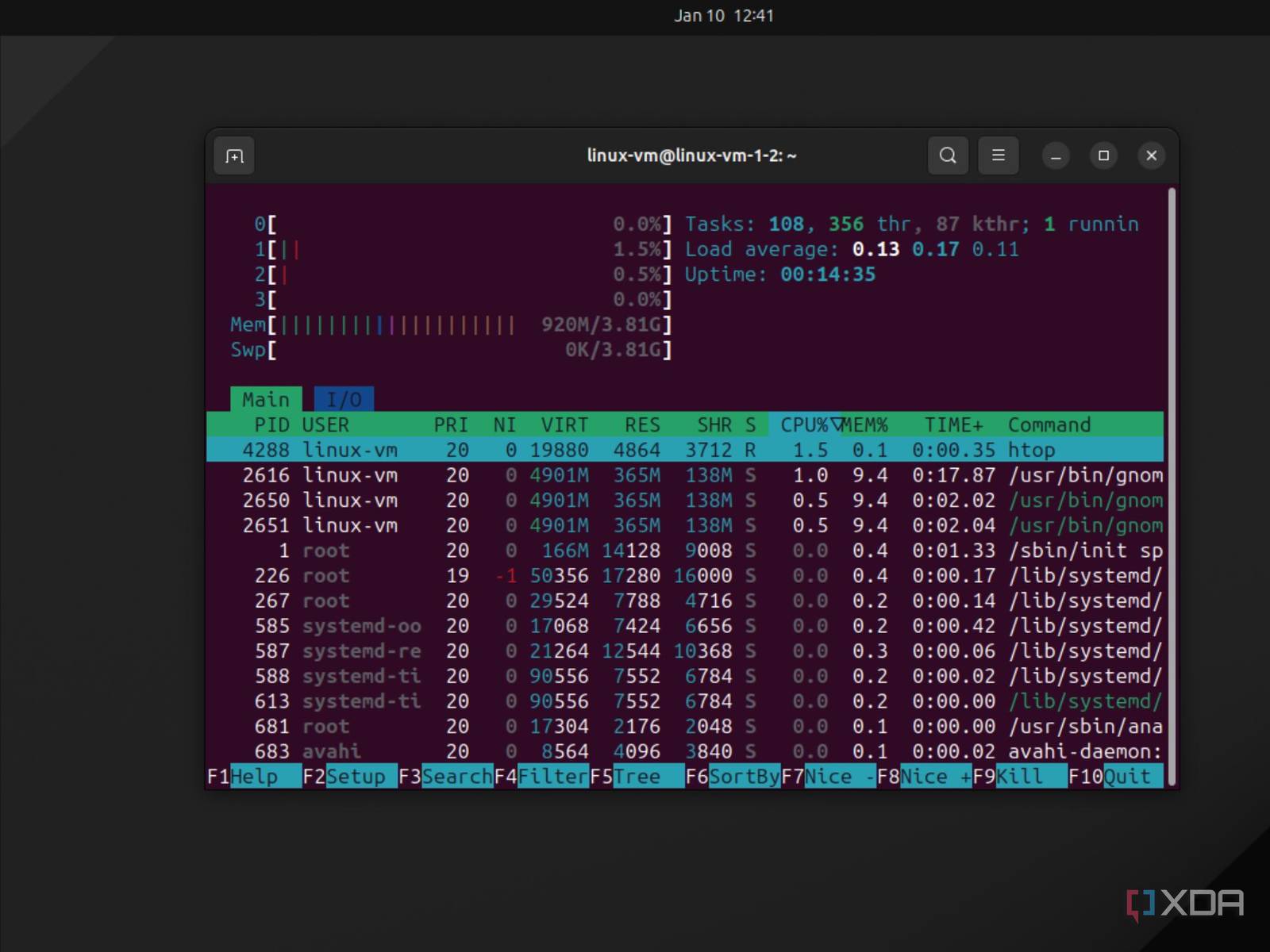
Task: Sort processes by MEM% column header
Action: 865,424
